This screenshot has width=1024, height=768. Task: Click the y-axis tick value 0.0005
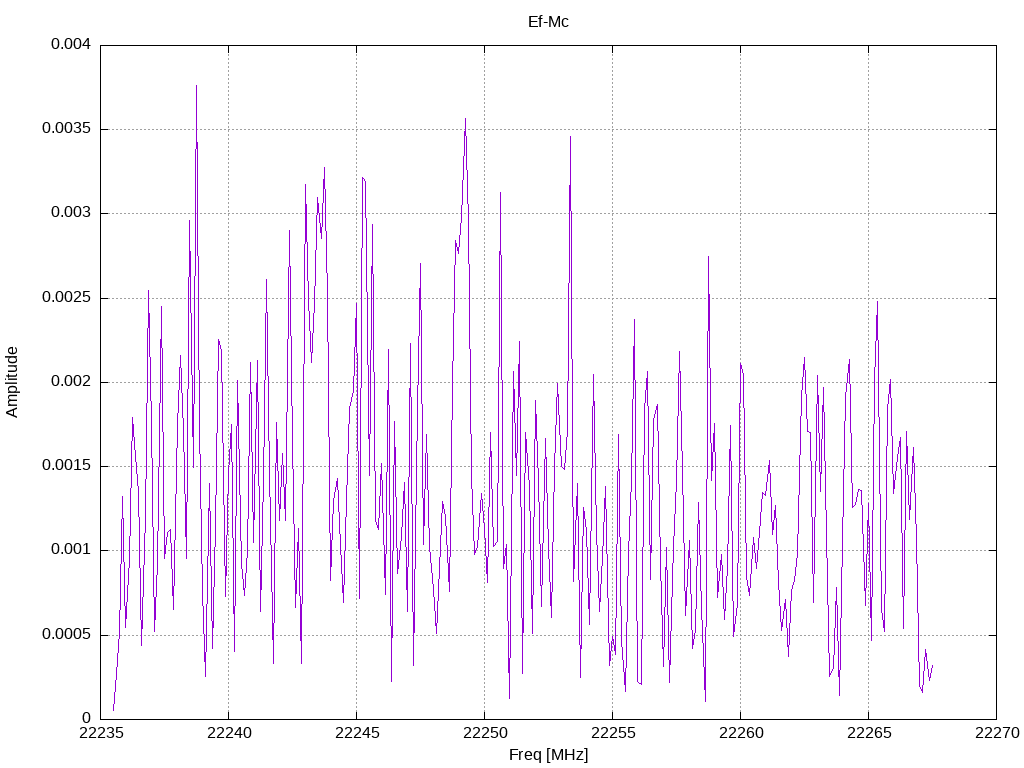tap(66, 634)
